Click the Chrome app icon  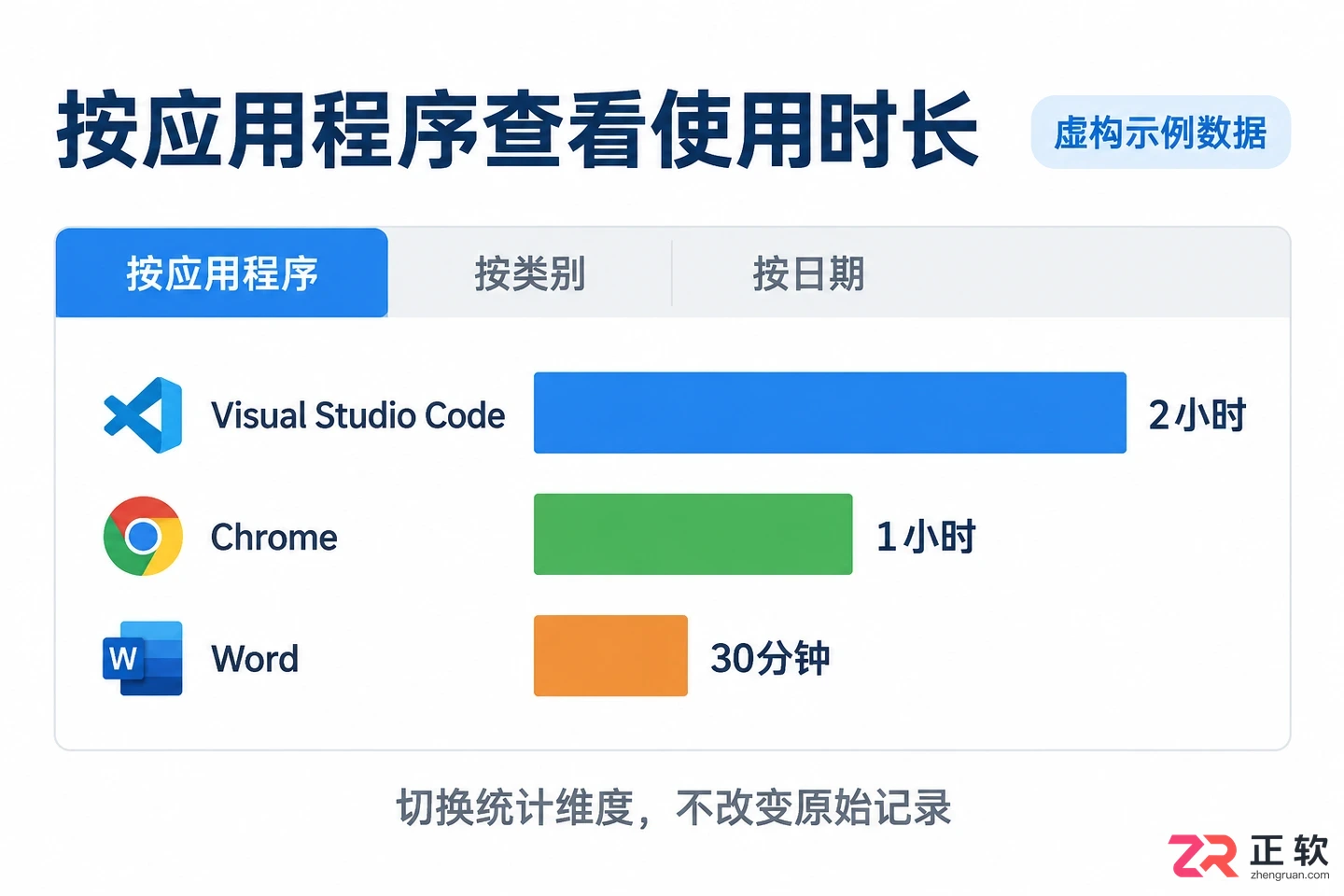click(x=143, y=537)
